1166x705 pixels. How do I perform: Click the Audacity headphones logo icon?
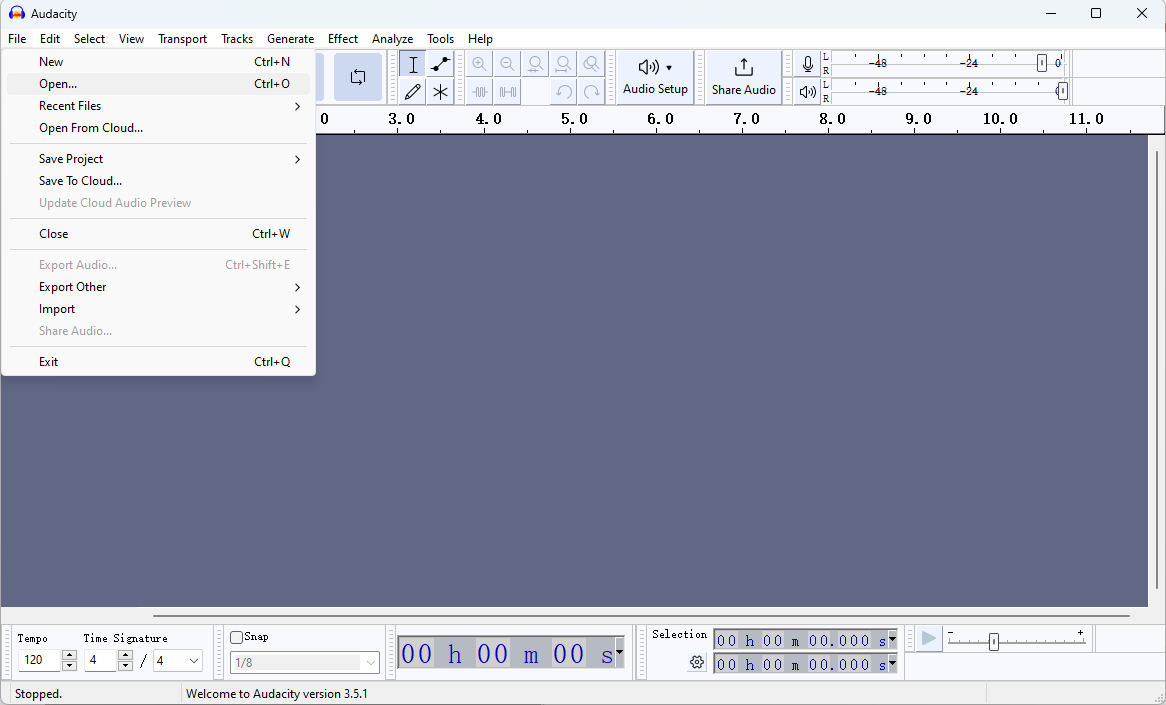(x=16, y=13)
